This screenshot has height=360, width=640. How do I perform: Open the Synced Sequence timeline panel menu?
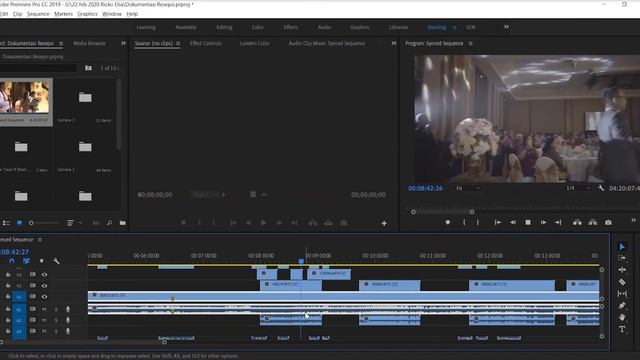[40, 240]
